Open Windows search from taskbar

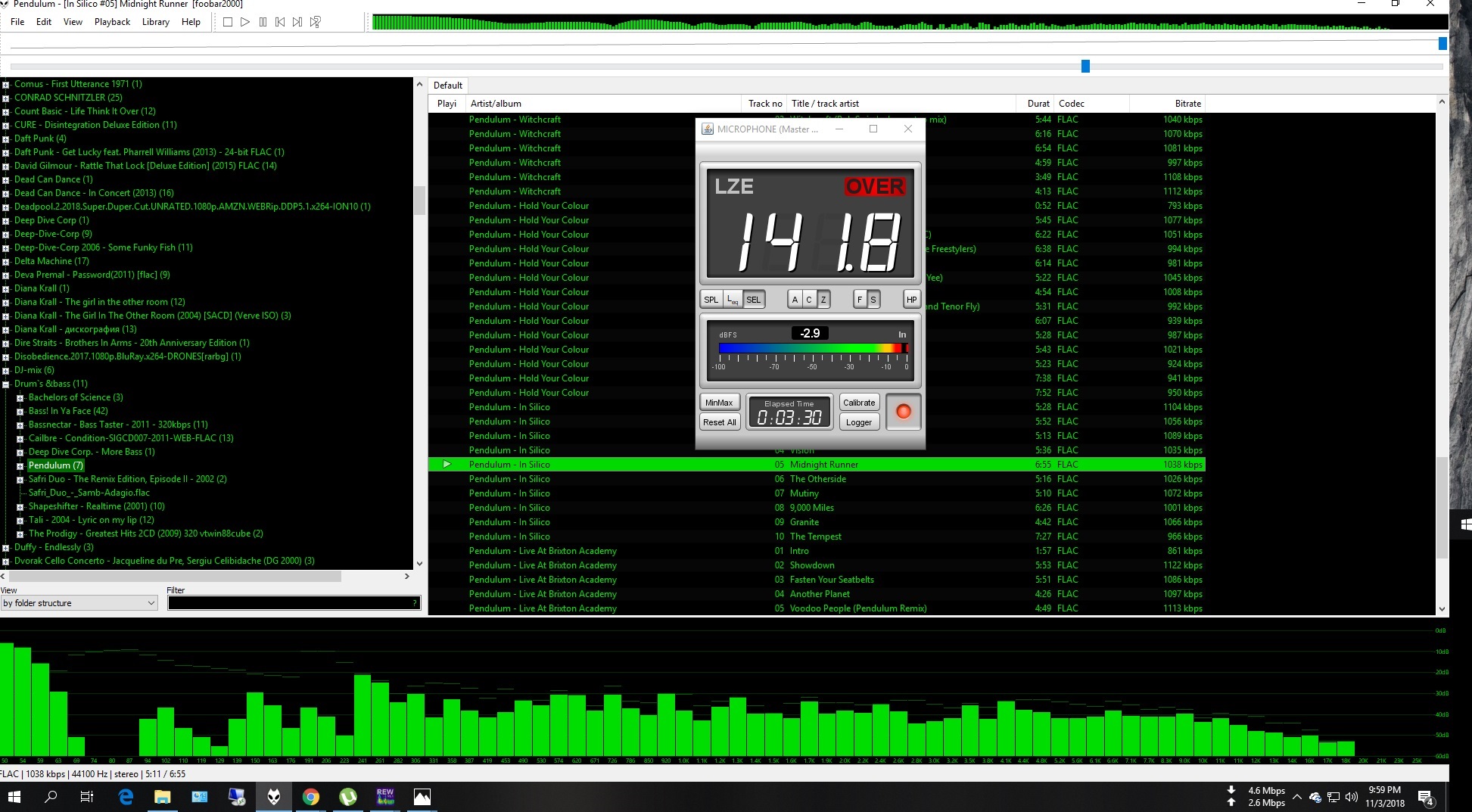51,797
